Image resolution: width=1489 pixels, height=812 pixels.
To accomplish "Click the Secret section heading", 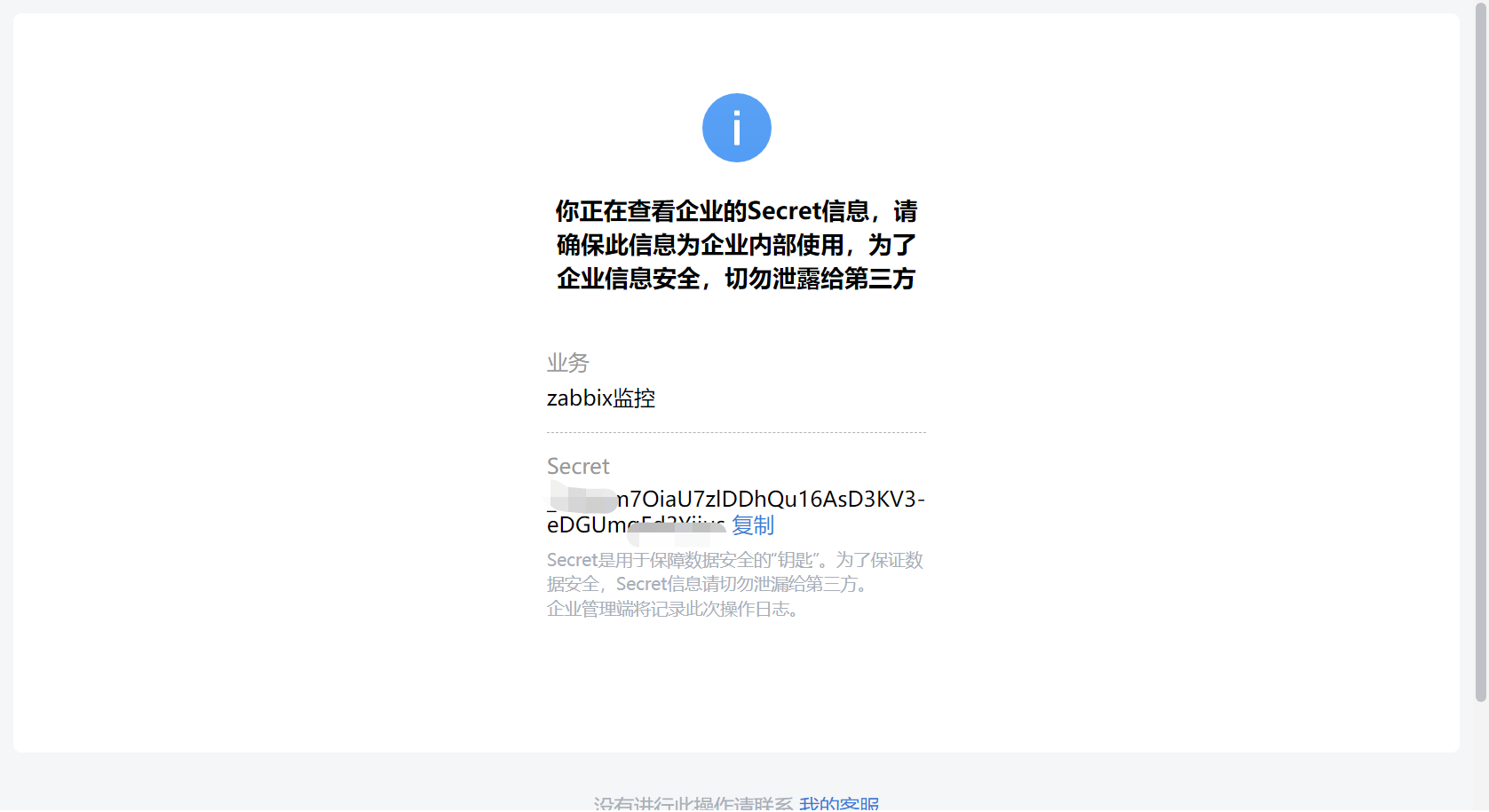I will pos(577,465).
